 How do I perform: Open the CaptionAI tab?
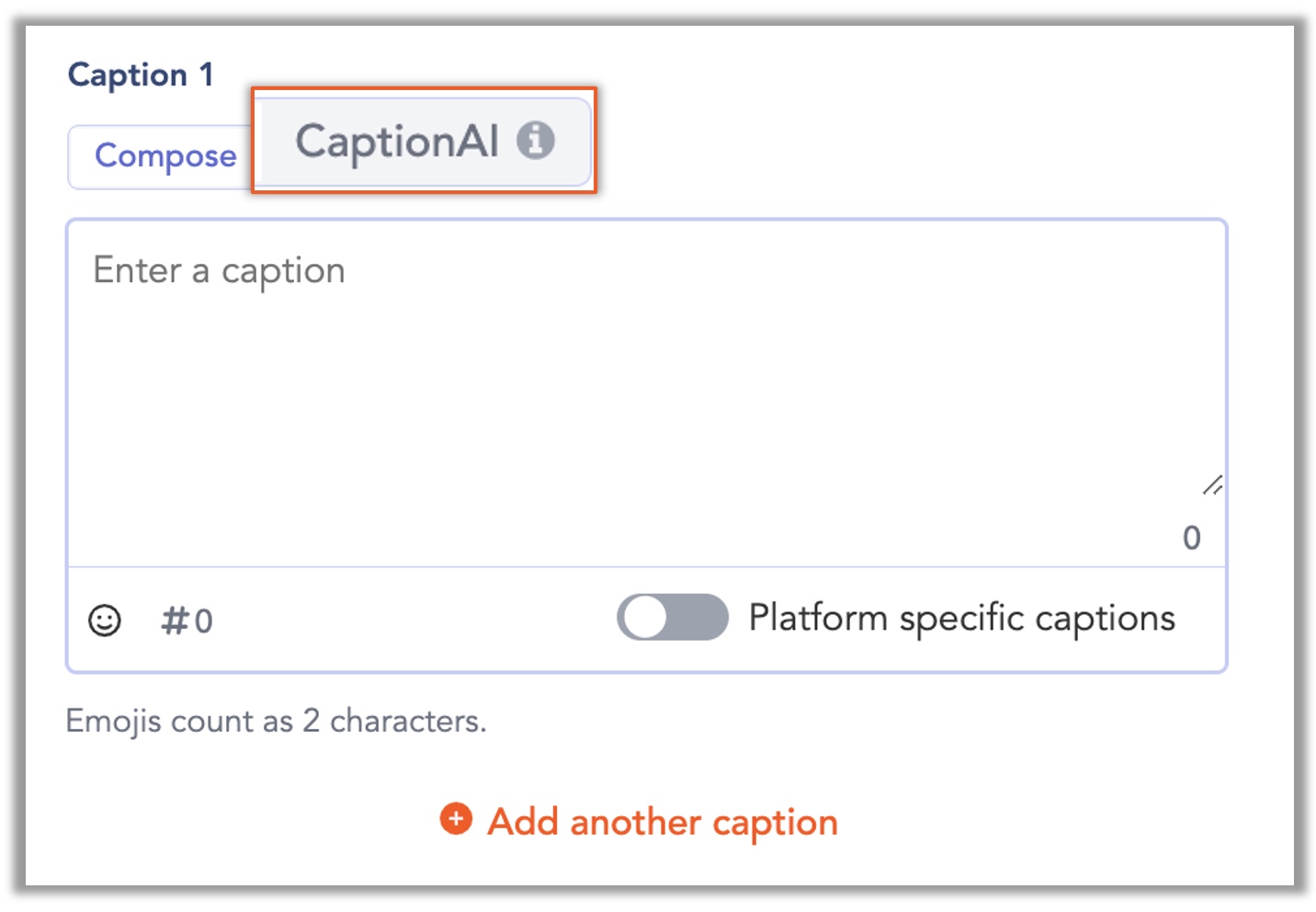pyautogui.click(x=425, y=142)
